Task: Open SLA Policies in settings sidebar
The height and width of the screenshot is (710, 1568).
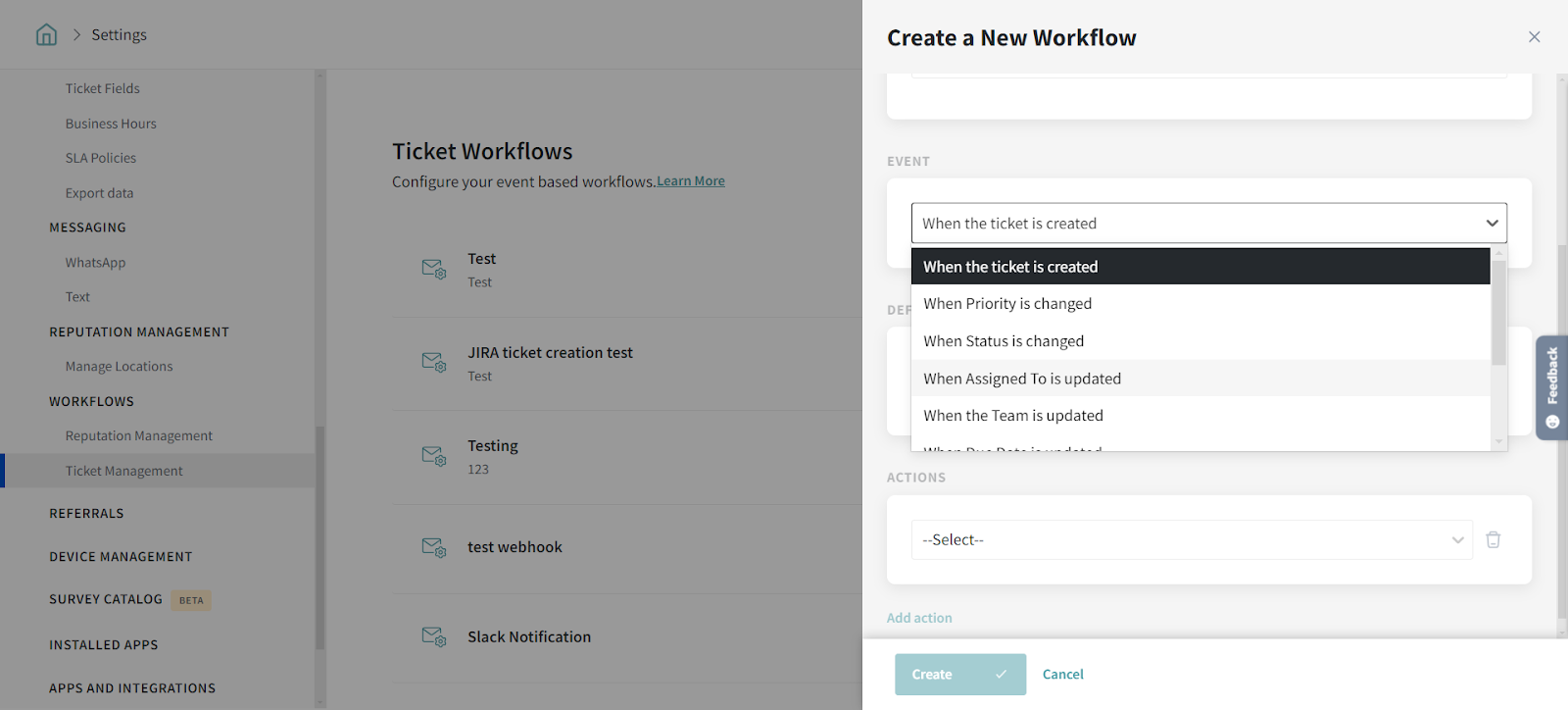Action: pyautogui.click(x=101, y=158)
